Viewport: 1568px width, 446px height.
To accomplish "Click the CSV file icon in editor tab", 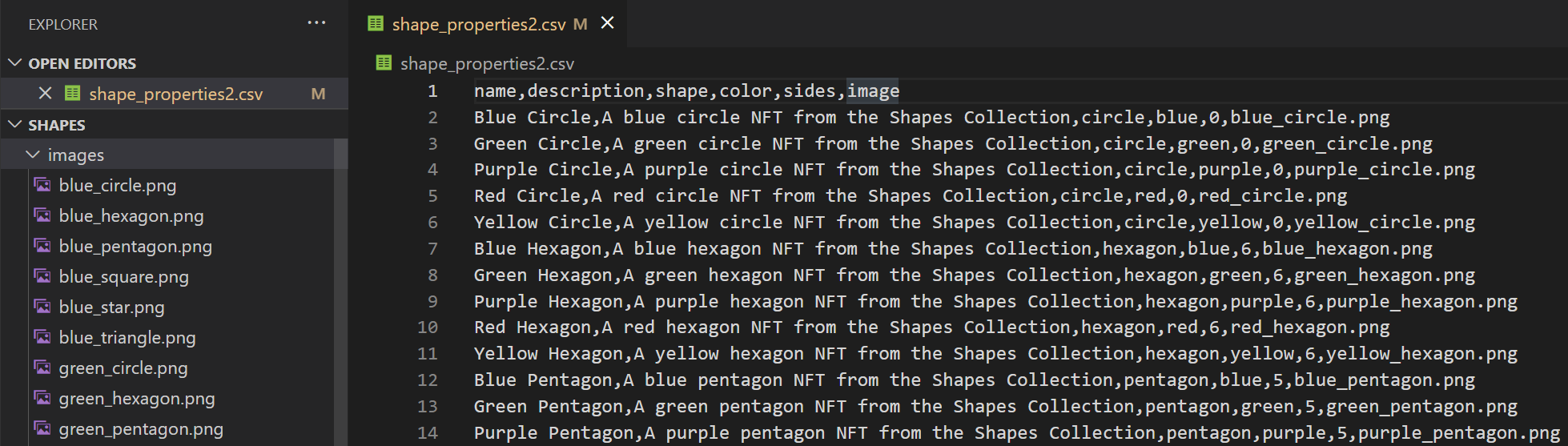I will click(376, 23).
